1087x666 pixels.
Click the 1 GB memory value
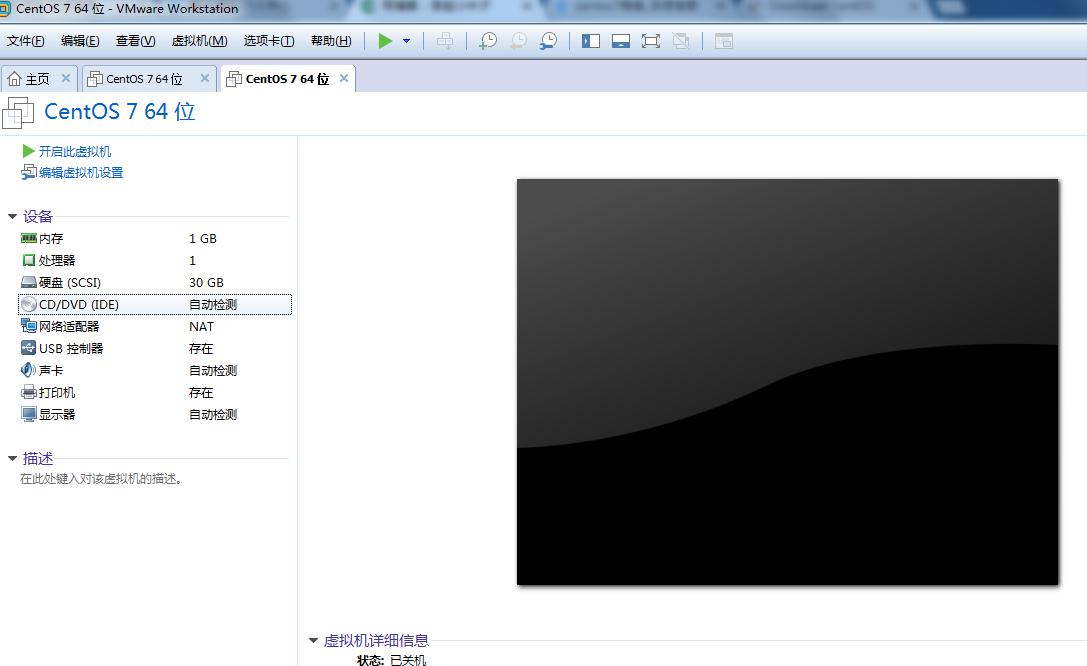[202, 238]
